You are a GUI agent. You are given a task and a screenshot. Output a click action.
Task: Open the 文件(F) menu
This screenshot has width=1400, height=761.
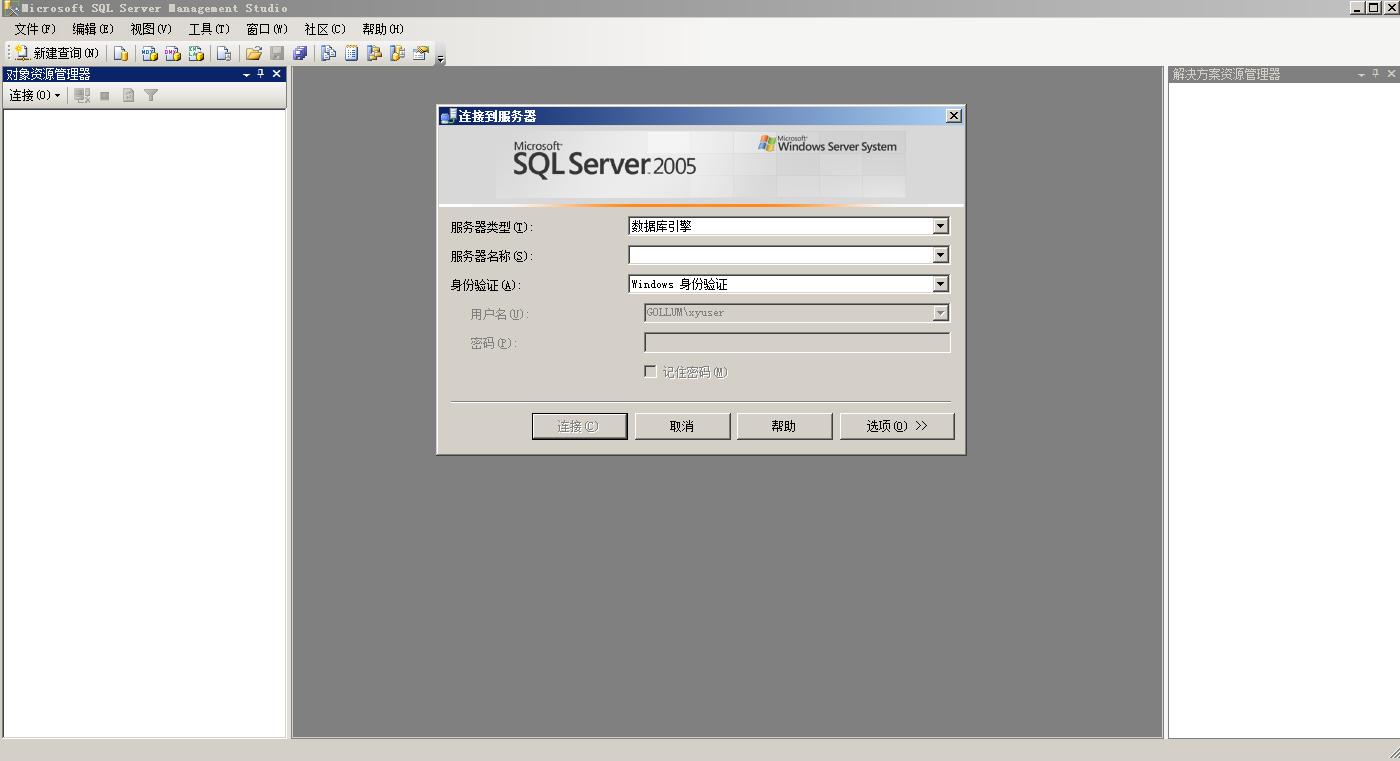(35, 29)
